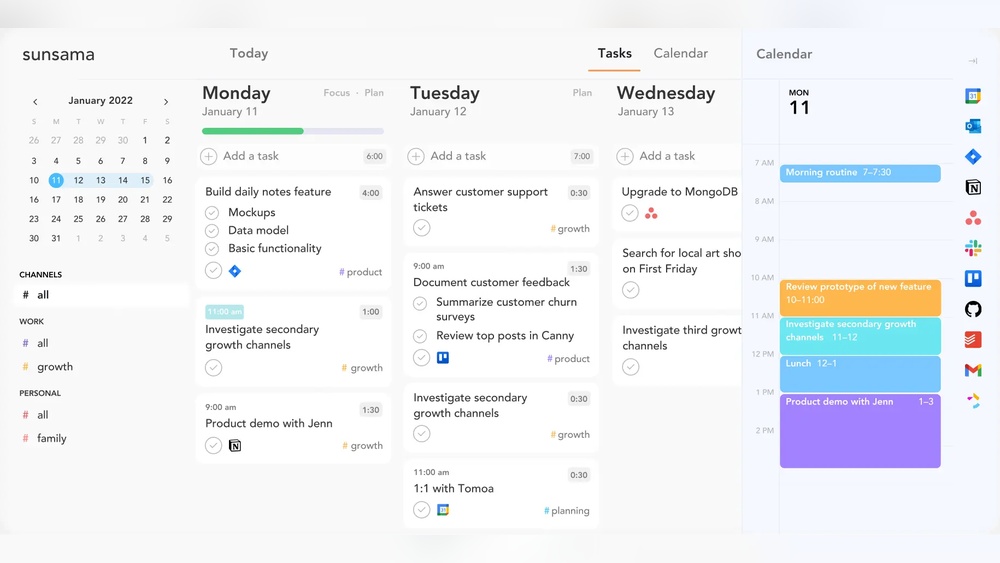Open Trello integration in right sidebar
The width and height of the screenshot is (1000, 563).
tap(973, 279)
